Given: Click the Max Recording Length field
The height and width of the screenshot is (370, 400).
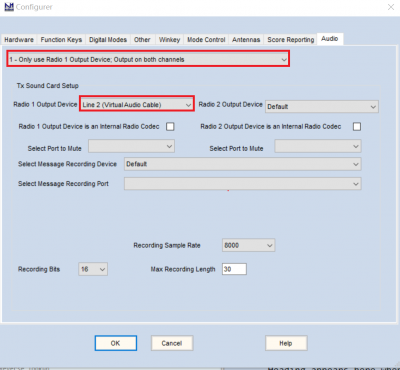Looking at the screenshot, I should [234, 269].
